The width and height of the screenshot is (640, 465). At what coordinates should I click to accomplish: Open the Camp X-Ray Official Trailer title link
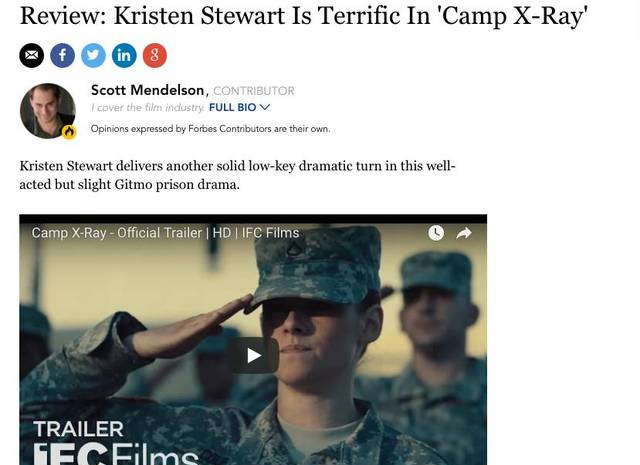pos(165,233)
